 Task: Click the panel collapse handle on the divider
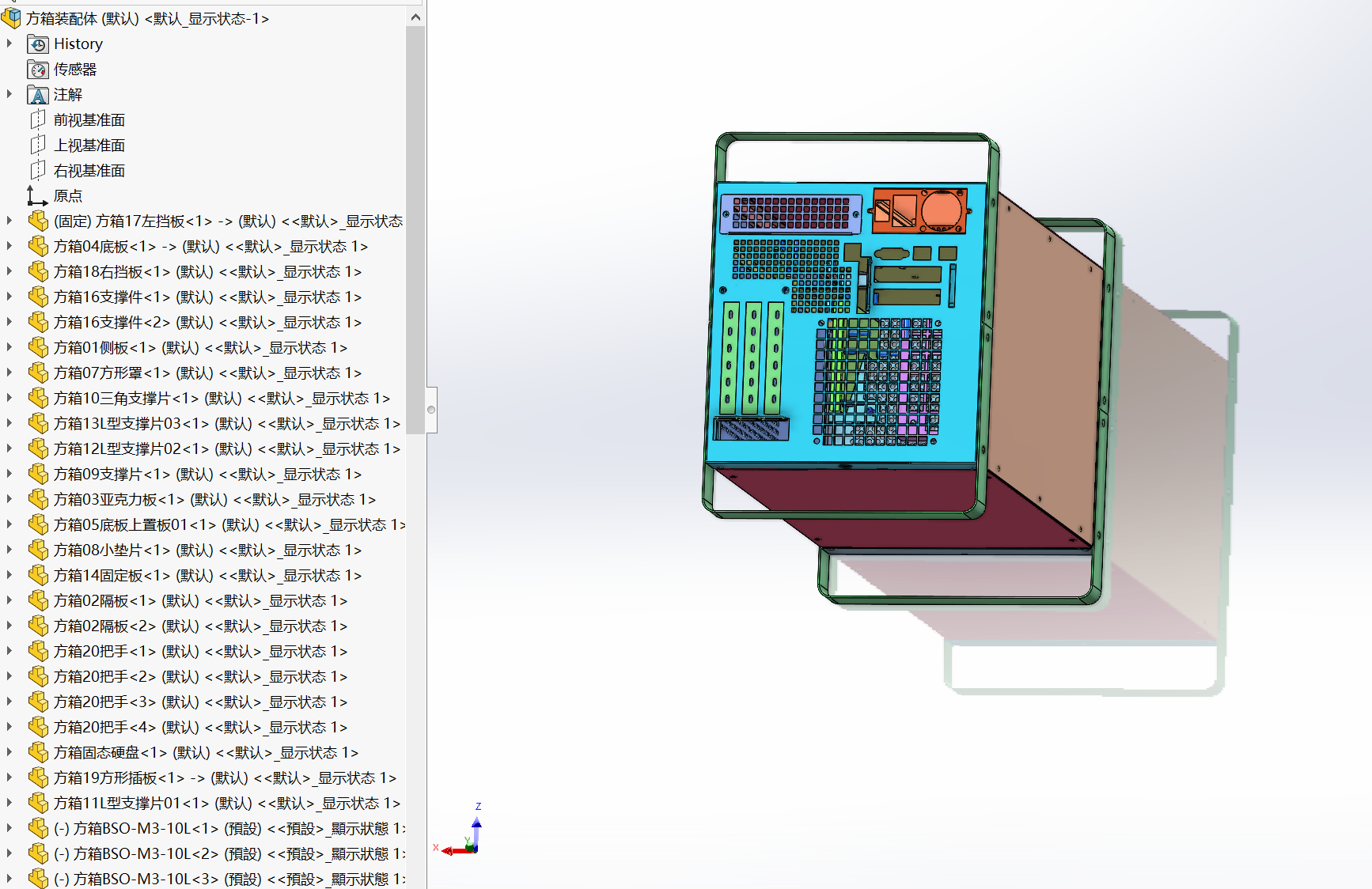(x=431, y=410)
